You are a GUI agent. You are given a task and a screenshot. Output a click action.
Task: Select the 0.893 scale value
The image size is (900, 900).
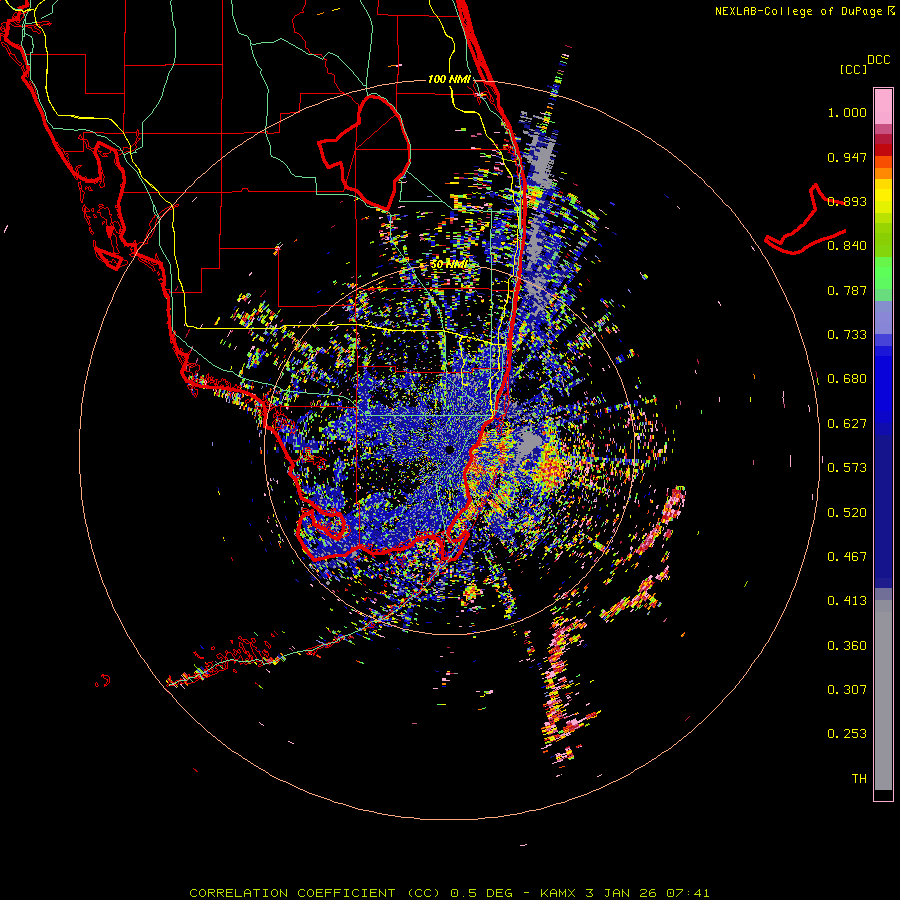pyautogui.click(x=847, y=201)
